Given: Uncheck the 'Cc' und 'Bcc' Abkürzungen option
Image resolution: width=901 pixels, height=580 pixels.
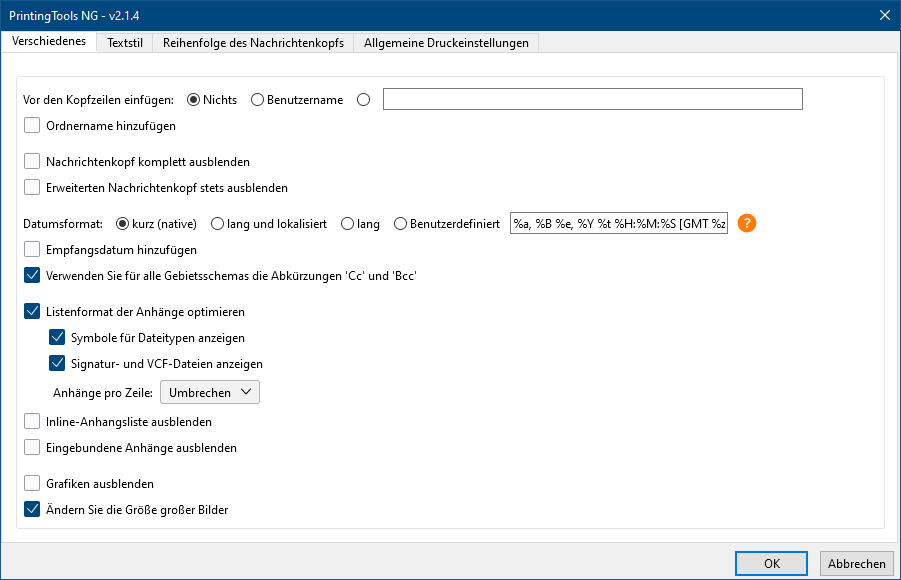Looking at the screenshot, I should coord(32,275).
